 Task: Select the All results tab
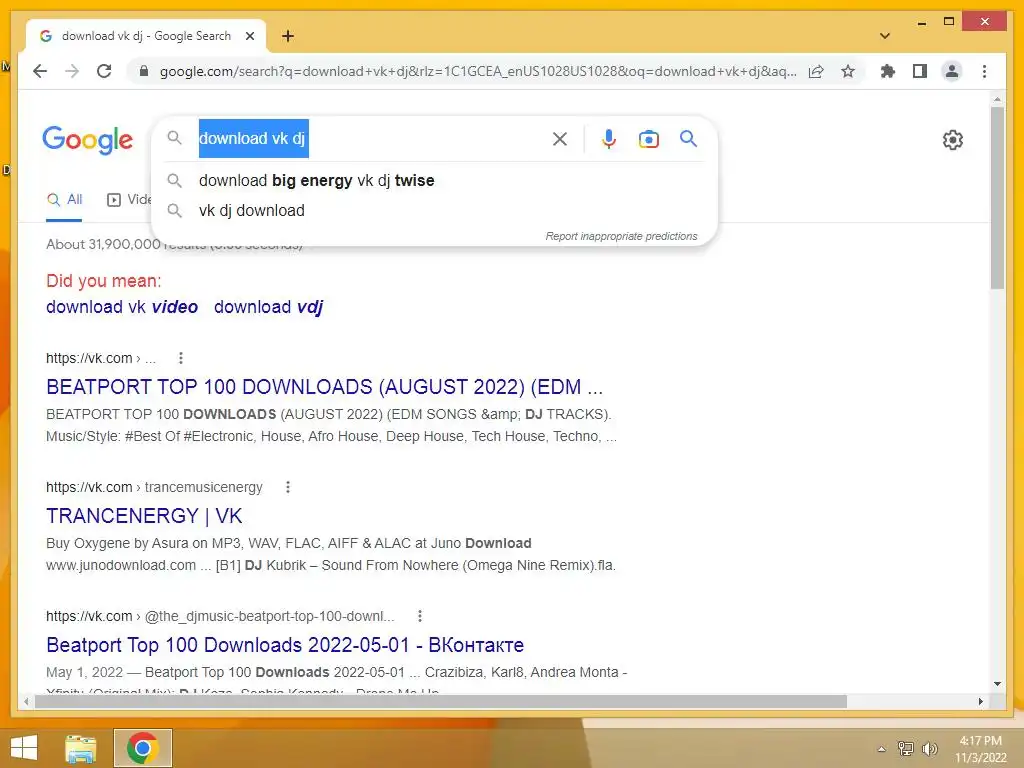click(x=65, y=200)
